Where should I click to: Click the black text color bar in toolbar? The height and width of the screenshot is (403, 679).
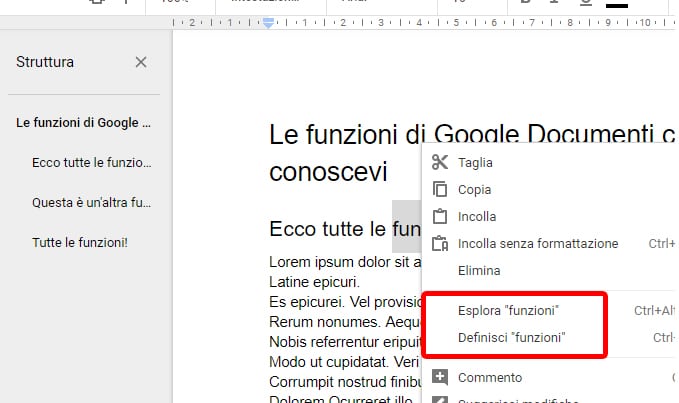[617, 5]
